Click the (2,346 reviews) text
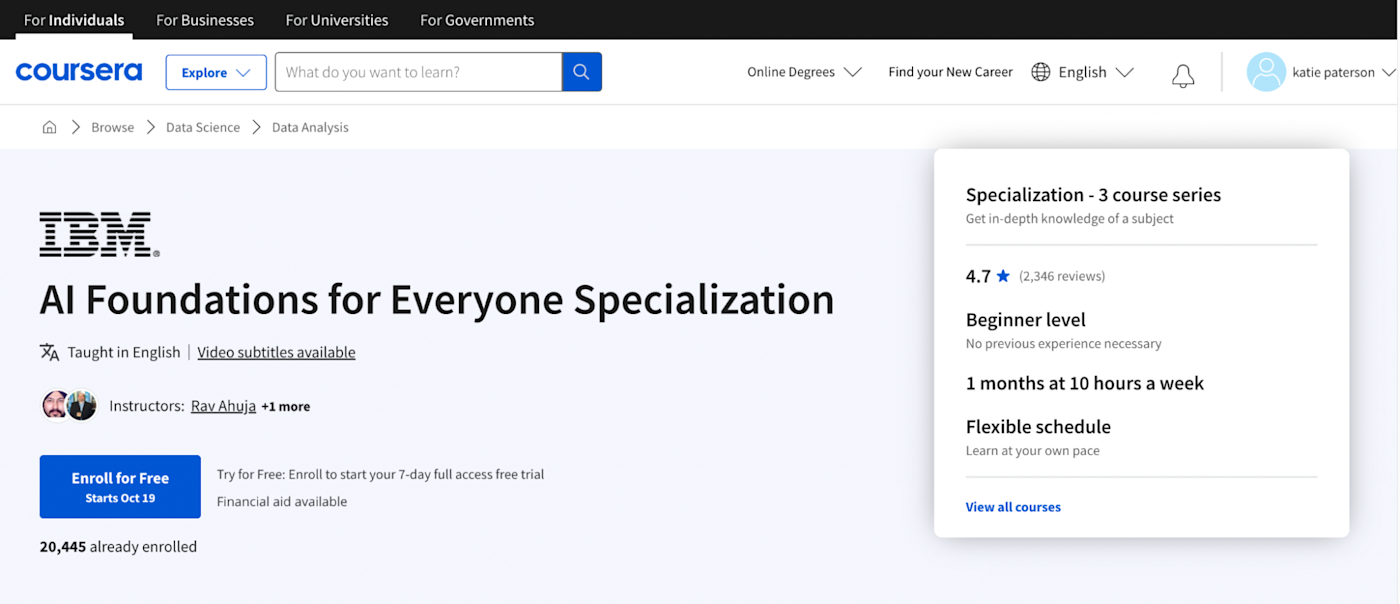Viewport: 1400px width, 604px height. click(x=1062, y=276)
